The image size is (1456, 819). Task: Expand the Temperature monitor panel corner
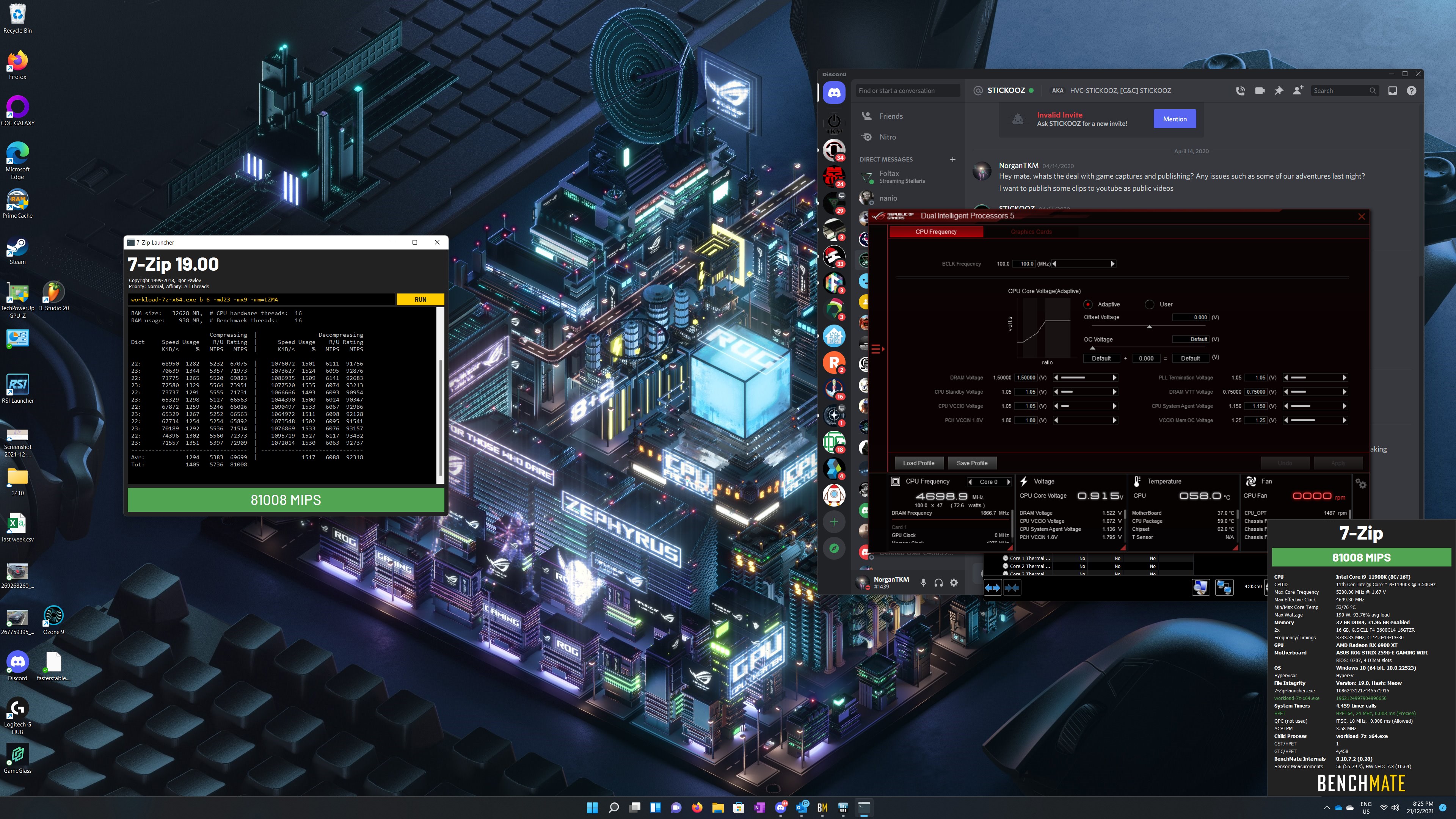click(1236, 547)
